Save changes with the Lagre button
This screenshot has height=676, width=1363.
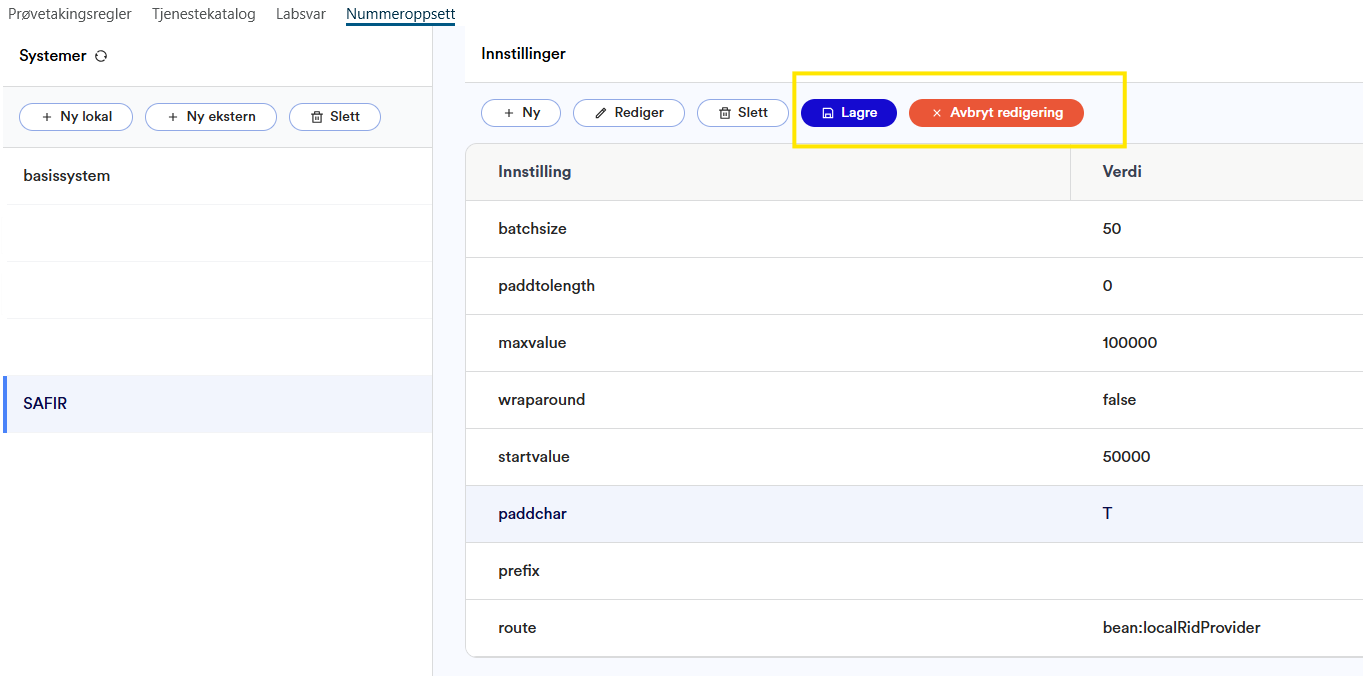pyautogui.click(x=849, y=113)
